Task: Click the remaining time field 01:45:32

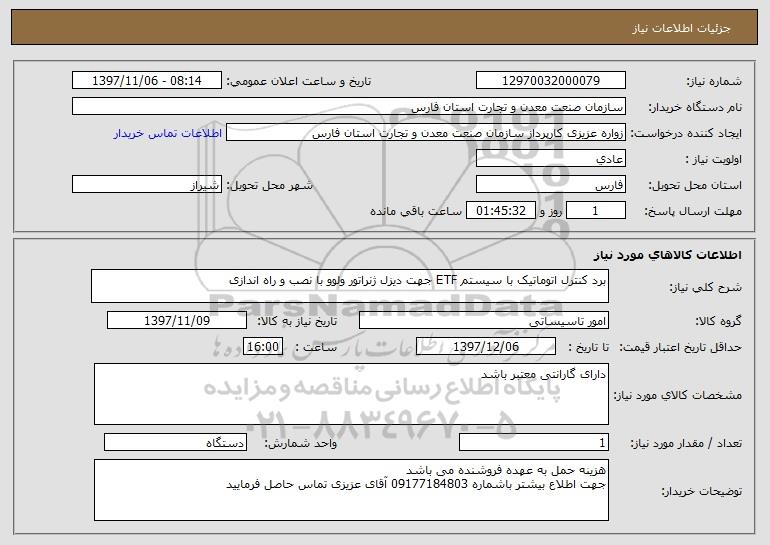Action: [500, 211]
